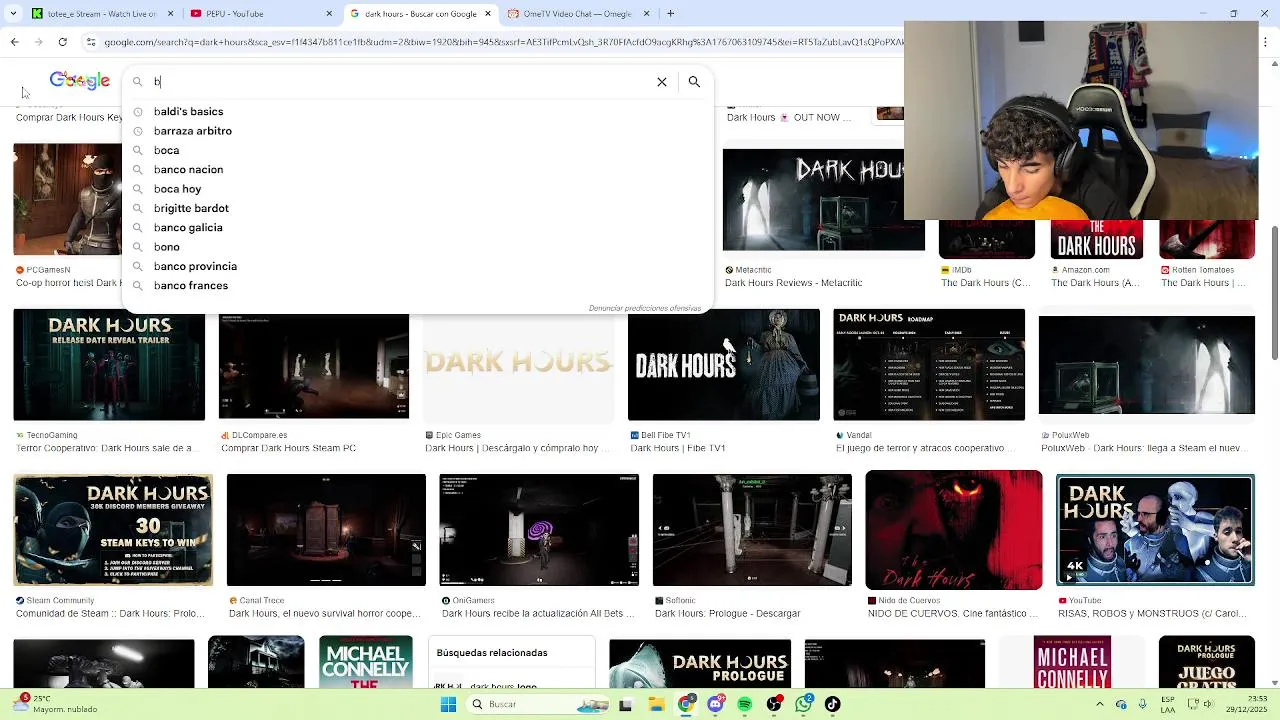This screenshot has height=720, width=1280.
Task: Open TikTok from the taskbar
Action: click(832, 704)
